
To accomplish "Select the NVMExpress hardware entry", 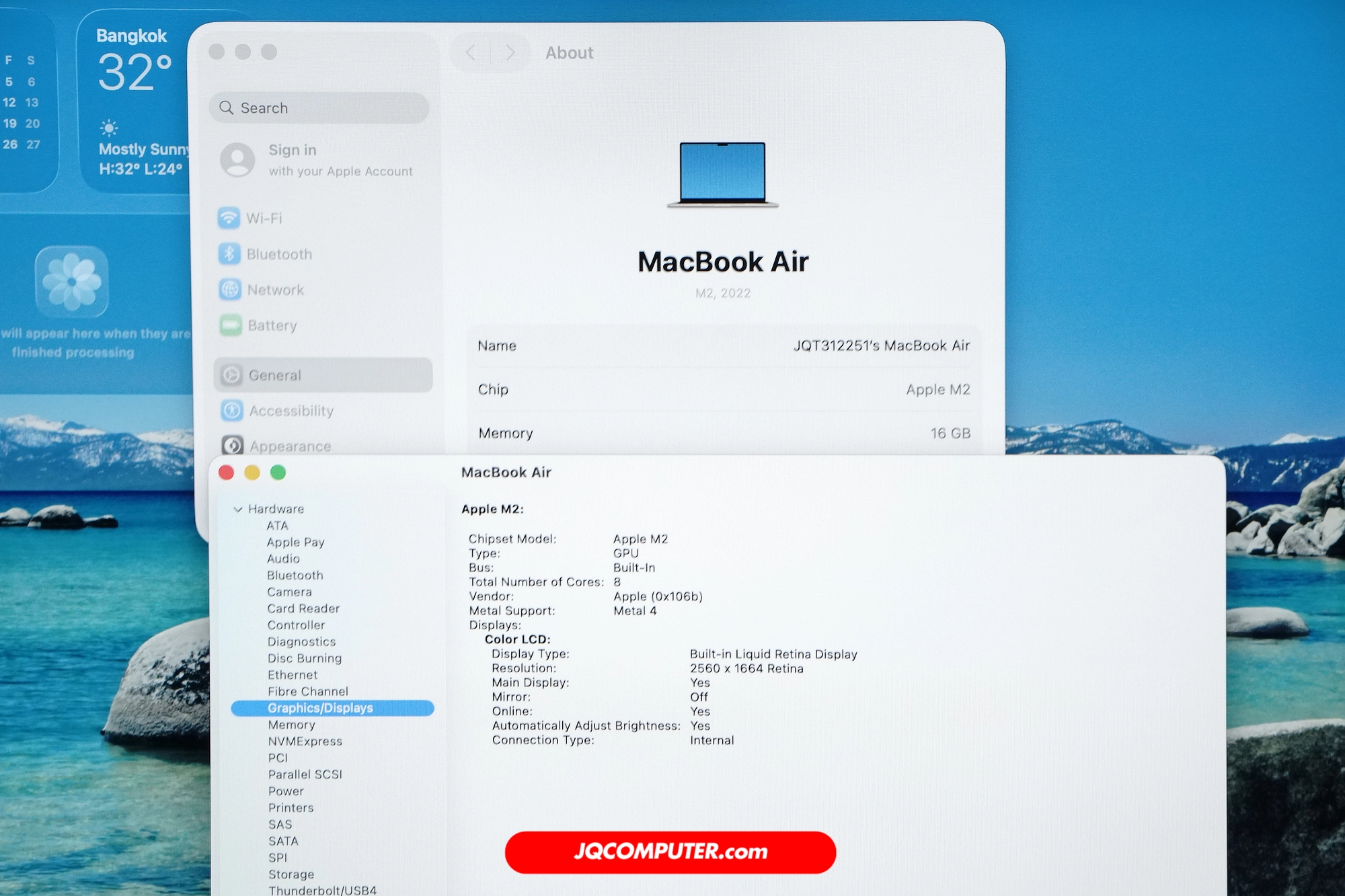I will 304,741.
